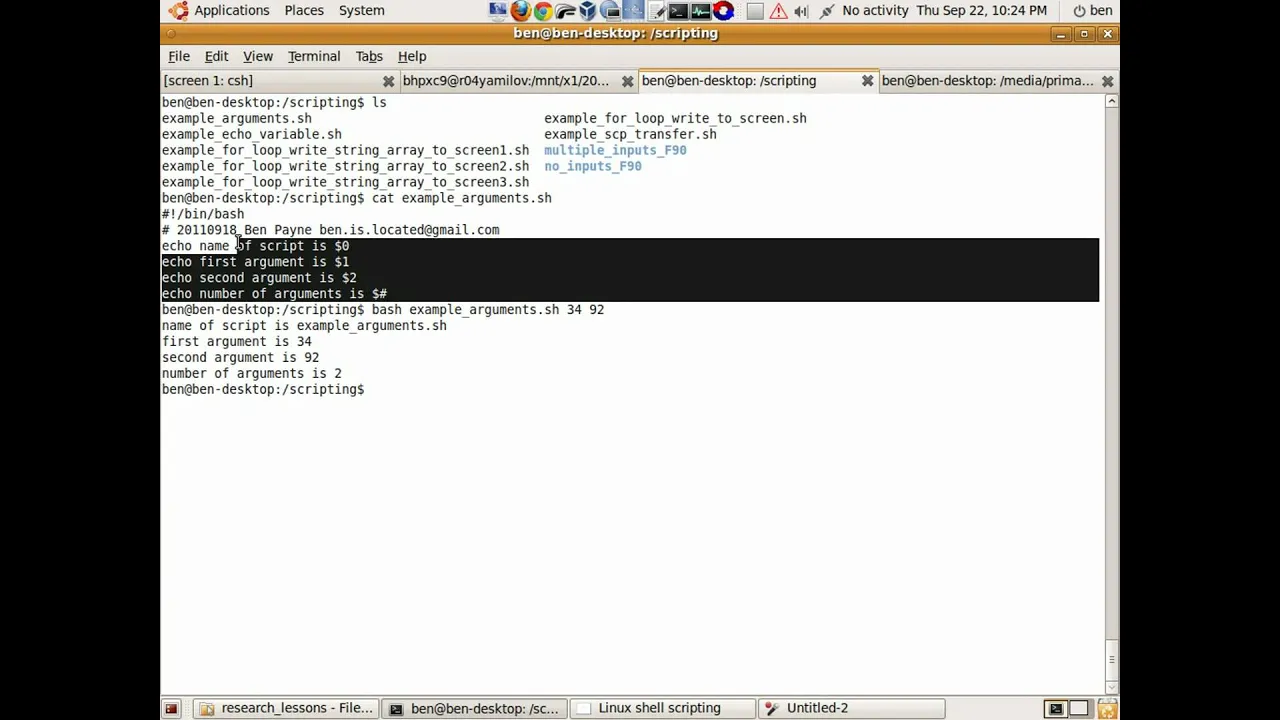Open the Terminal menu in menu bar
This screenshot has height=720, width=1280.
pyautogui.click(x=314, y=56)
